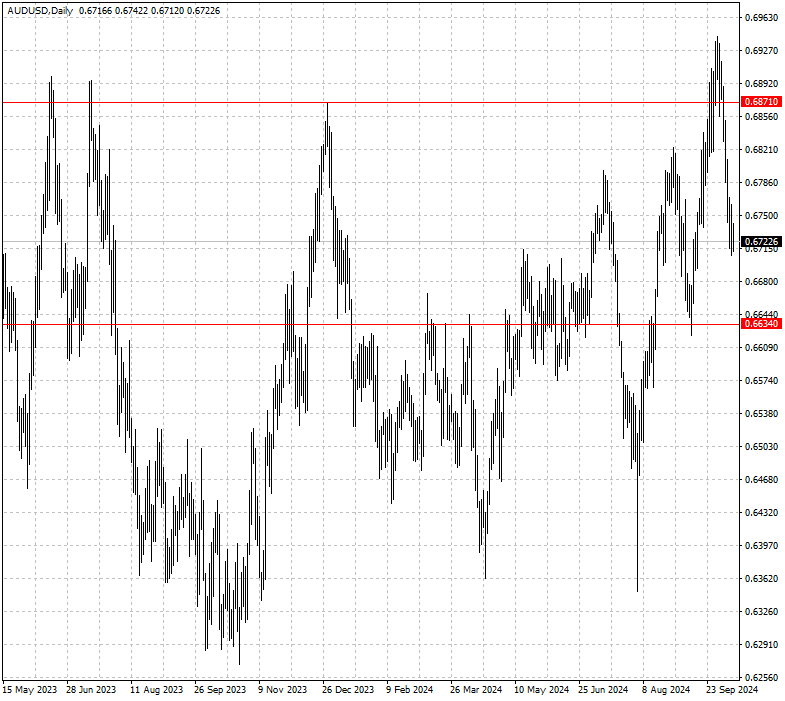This screenshot has width=785, height=701.
Task: Click the 11 Aug 2023 date label
Action: click(x=157, y=689)
